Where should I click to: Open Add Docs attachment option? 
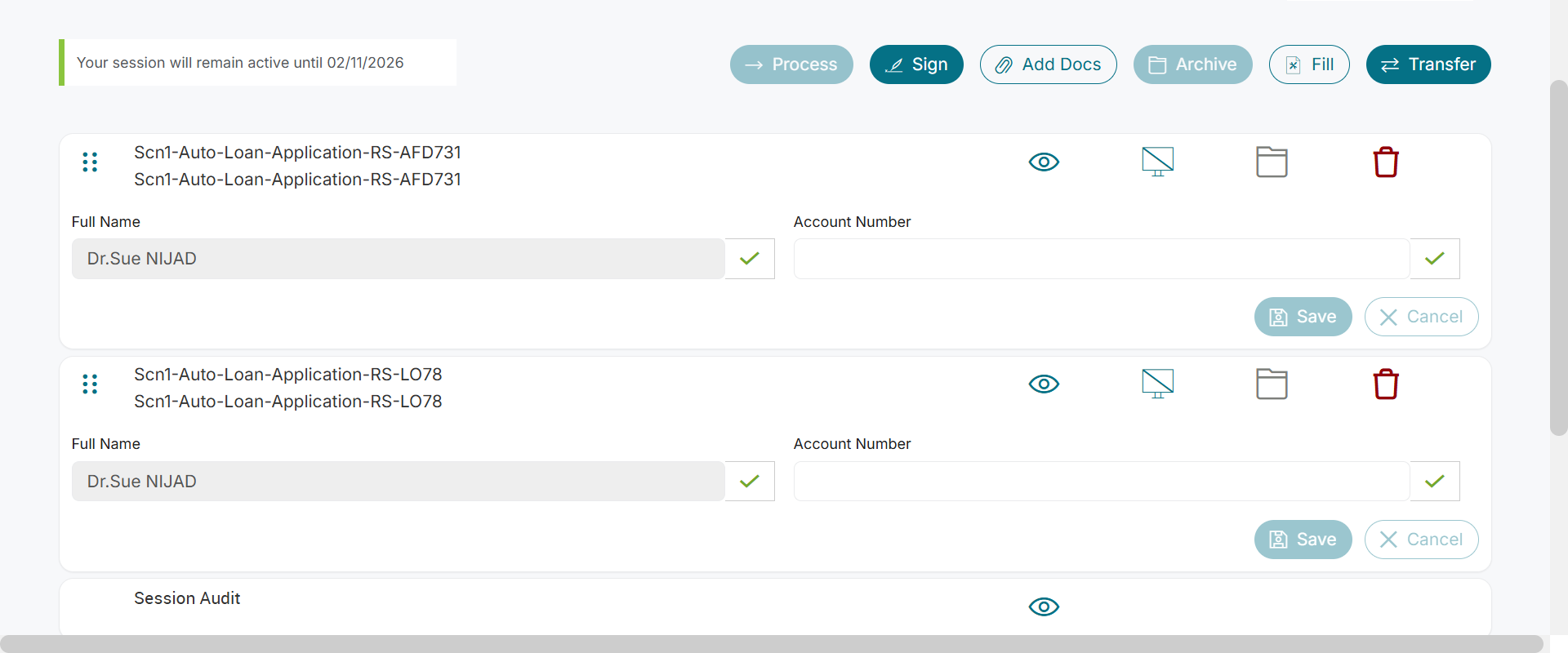click(x=1049, y=64)
